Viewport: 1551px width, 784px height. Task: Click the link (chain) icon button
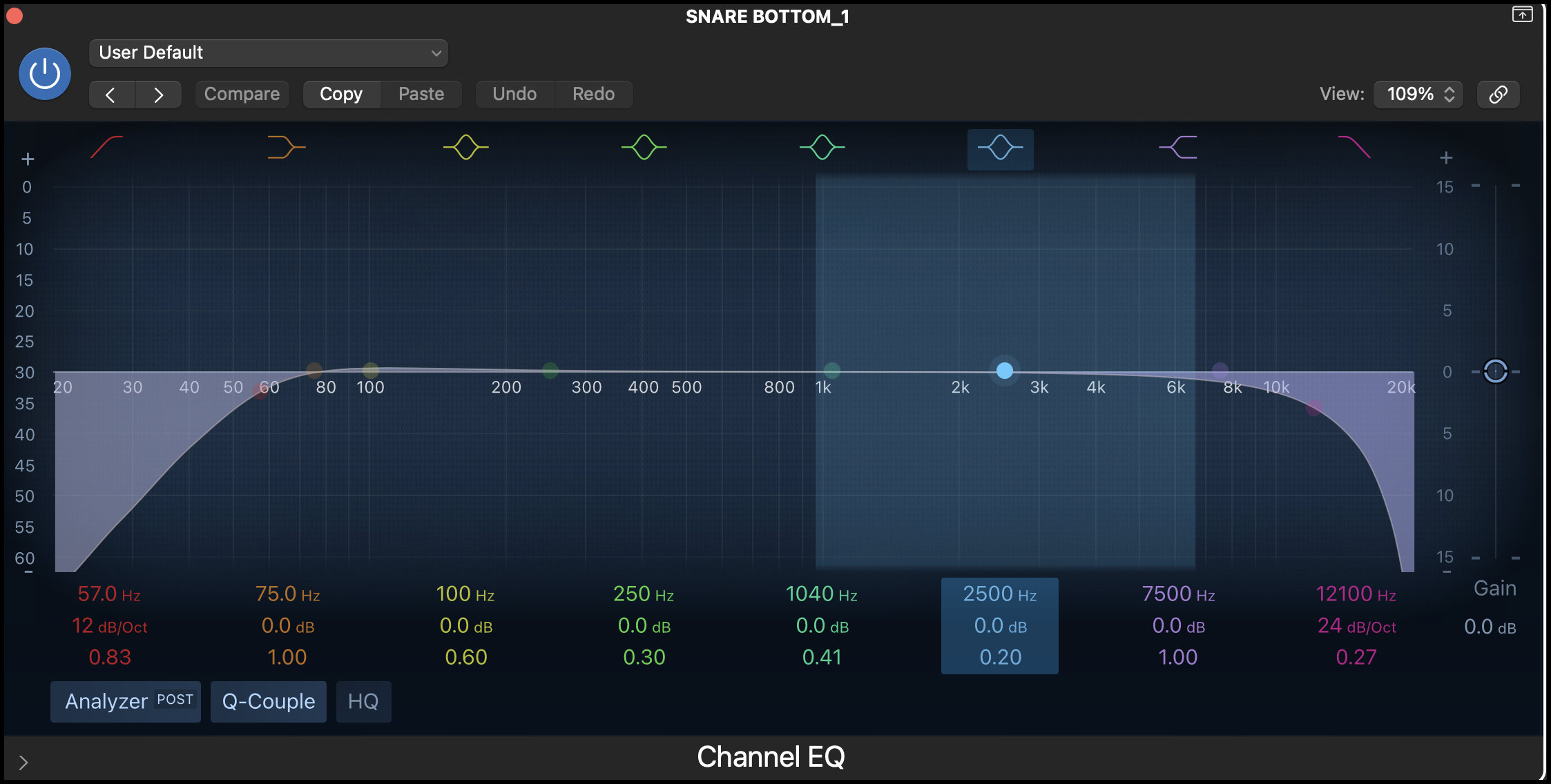(1498, 95)
